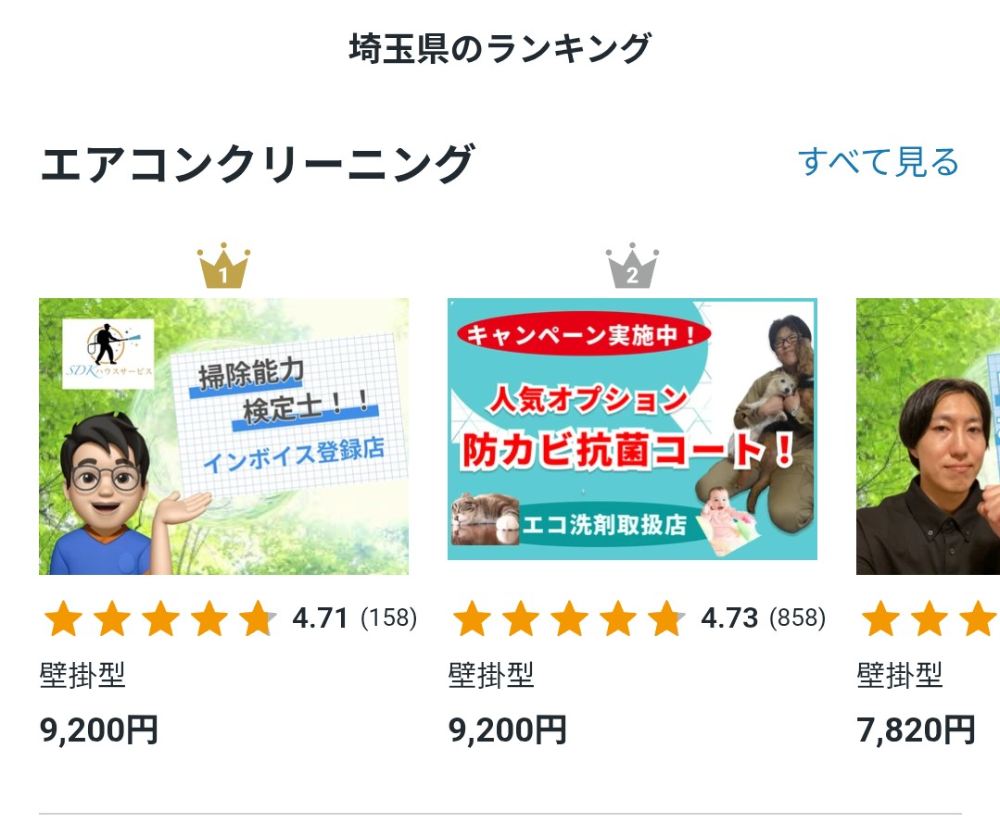Image resolution: width=1000 pixels, height=827 pixels.
Task: Click the second listing's 9,200円 price
Action: 507,730
